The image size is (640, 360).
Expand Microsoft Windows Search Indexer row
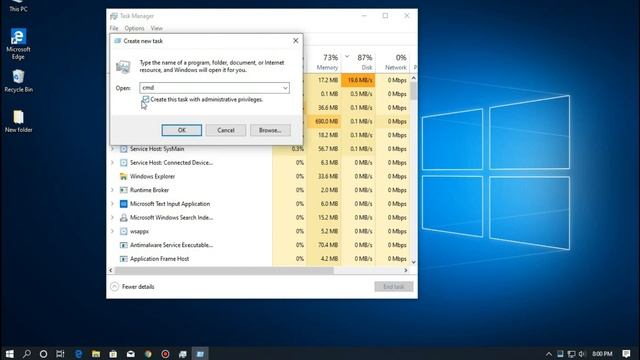112,218
